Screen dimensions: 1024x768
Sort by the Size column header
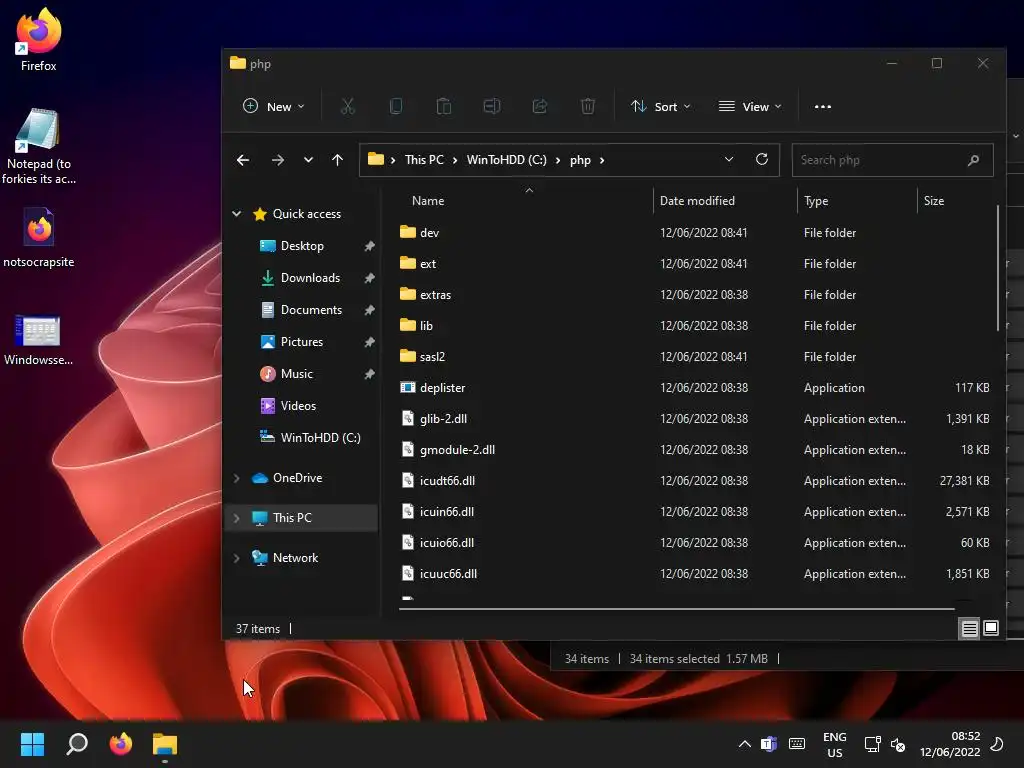pos(934,200)
